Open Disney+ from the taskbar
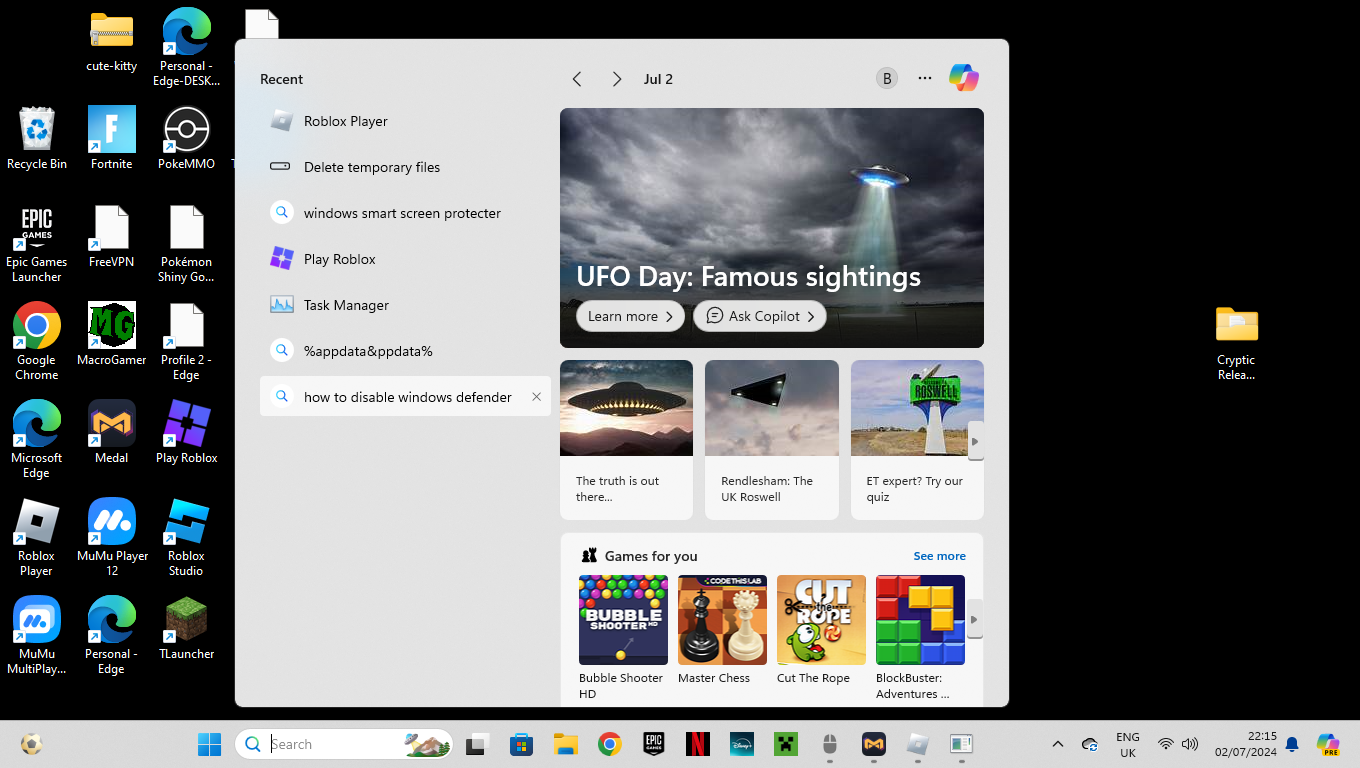 point(741,744)
